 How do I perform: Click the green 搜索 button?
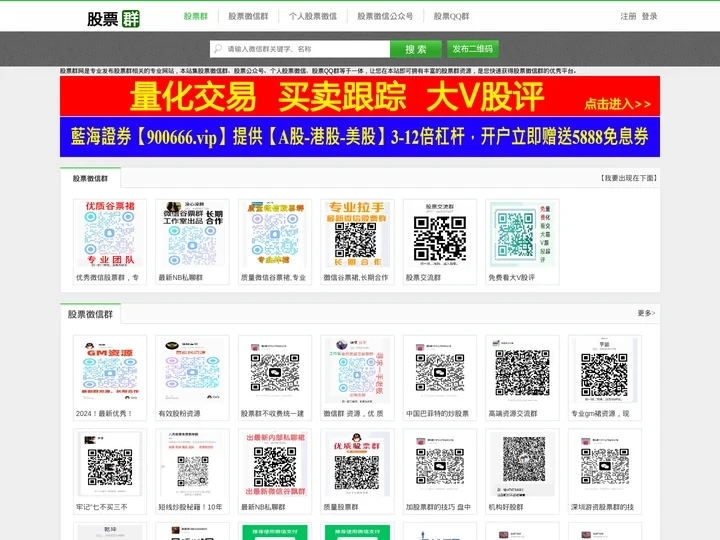(416, 49)
